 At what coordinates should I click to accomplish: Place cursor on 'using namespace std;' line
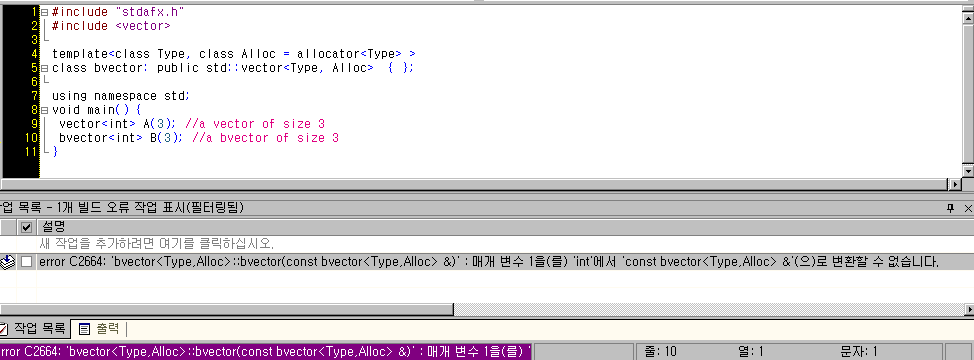[x=121, y=96]
